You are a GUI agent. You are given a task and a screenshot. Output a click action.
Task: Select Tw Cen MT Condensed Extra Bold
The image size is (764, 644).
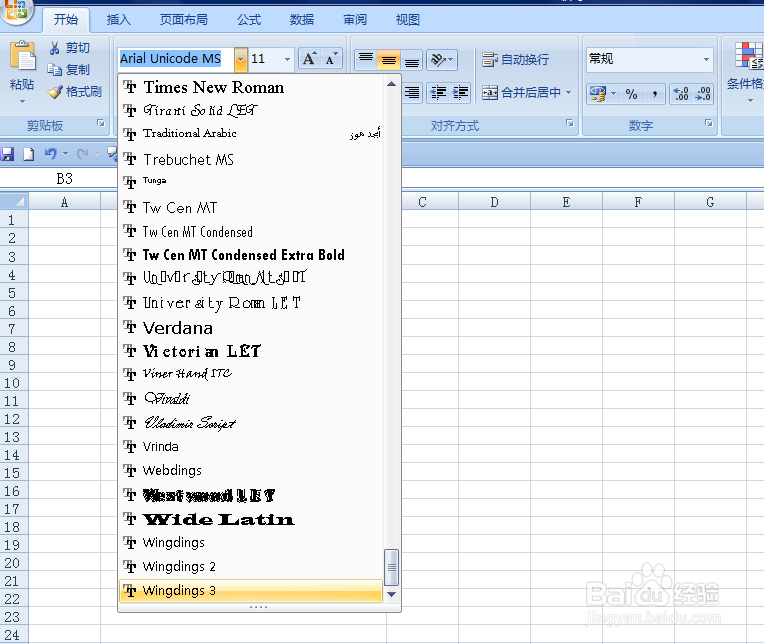251,255
